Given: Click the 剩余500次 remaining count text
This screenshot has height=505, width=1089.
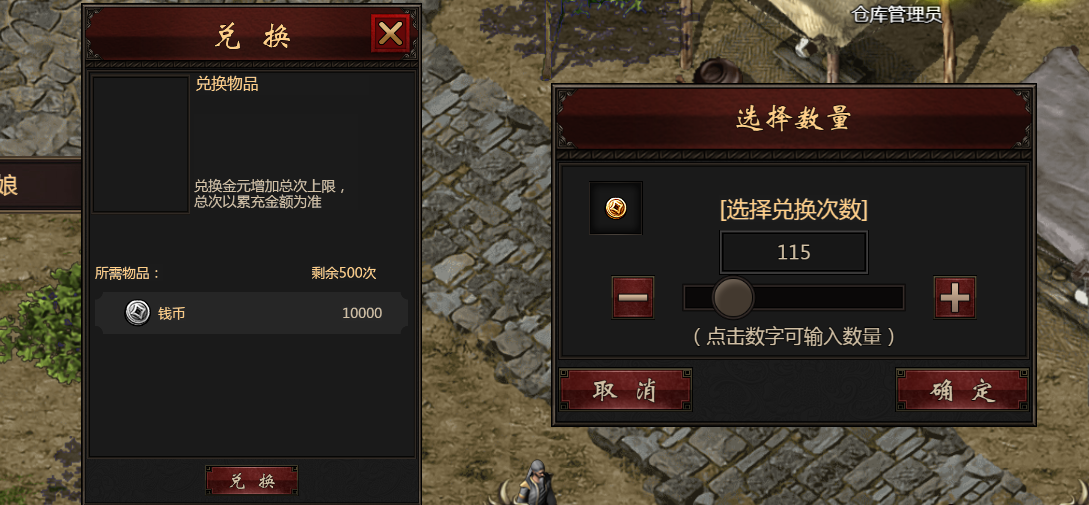Looking at the screenshot, I should (344, 273).
